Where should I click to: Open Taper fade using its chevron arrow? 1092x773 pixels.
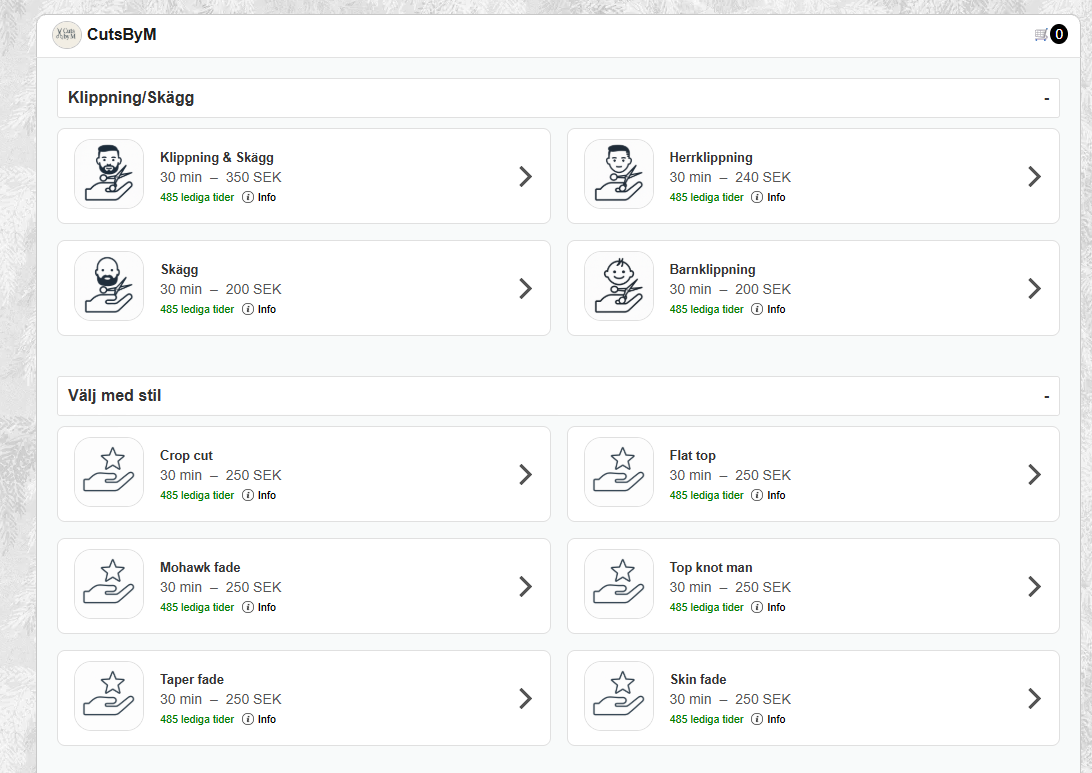526,698
